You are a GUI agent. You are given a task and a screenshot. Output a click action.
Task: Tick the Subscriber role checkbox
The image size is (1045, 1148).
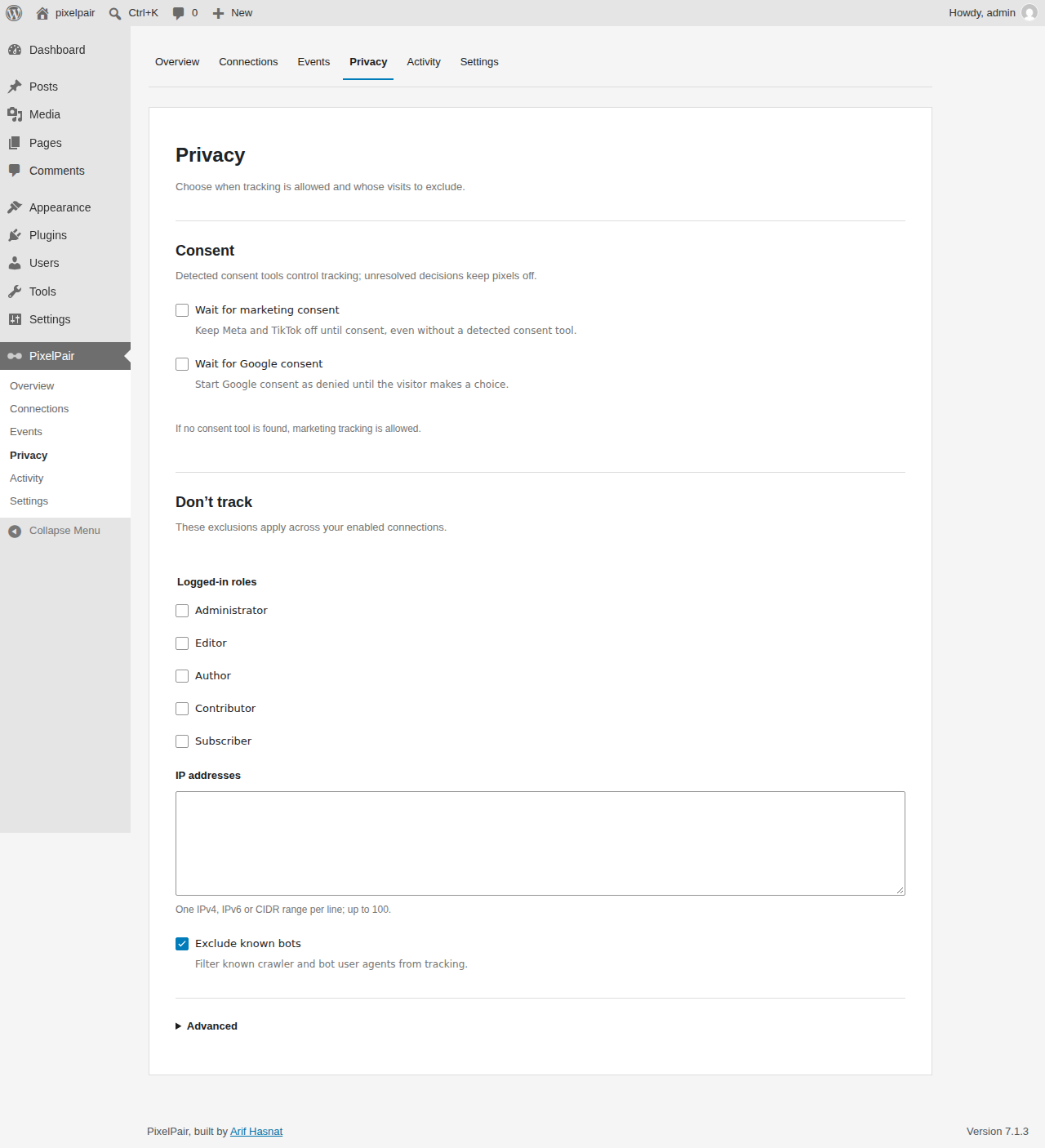(182, 741)
